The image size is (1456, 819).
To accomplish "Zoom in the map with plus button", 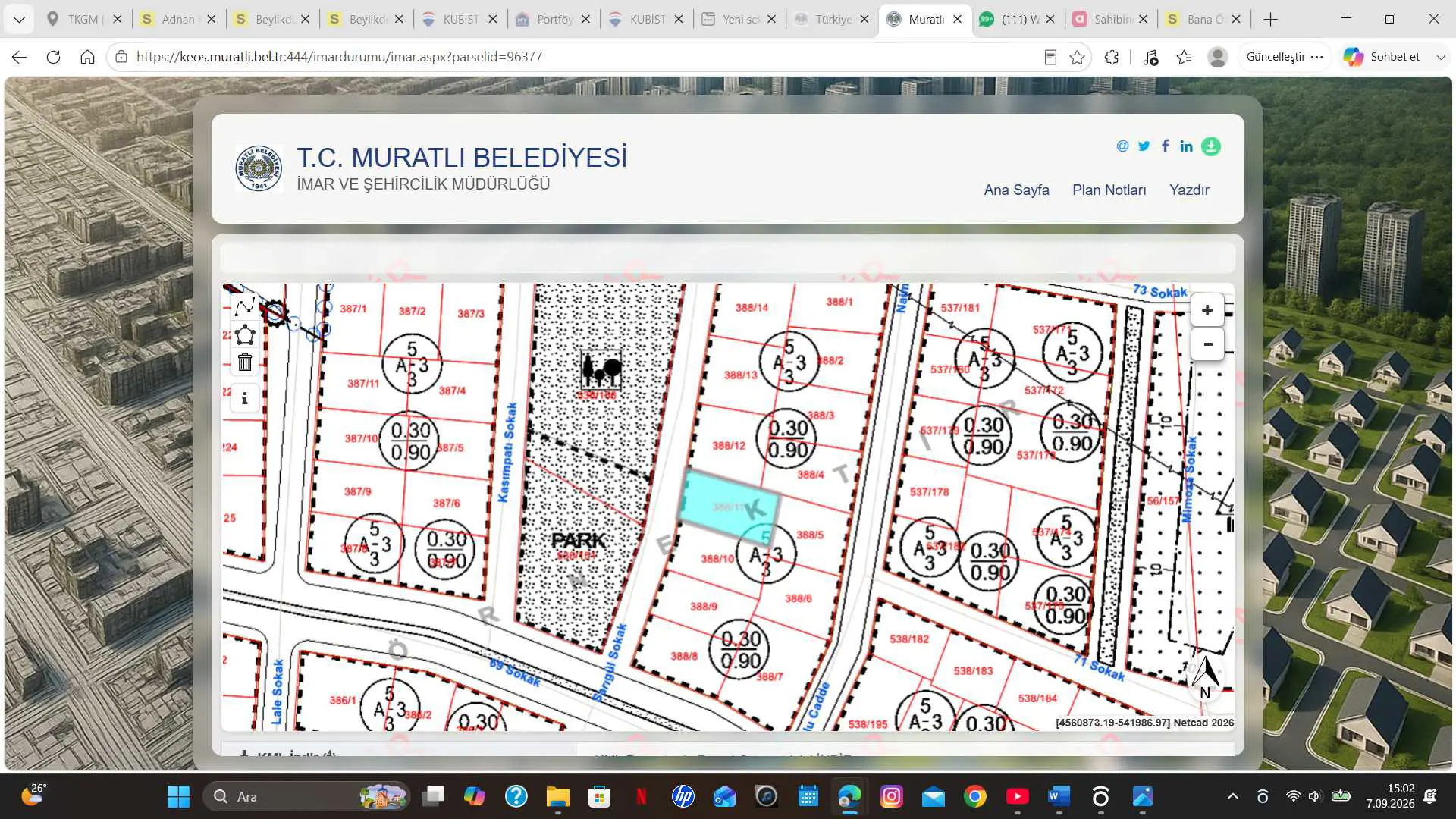I will tap(1207, 310).
